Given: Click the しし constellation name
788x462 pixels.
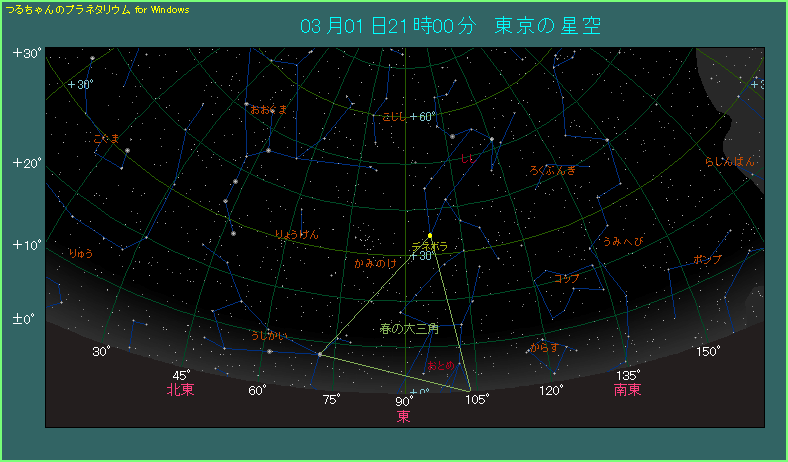Looking at the screenshot, I should pyautogui.click(x=467, y=159).
